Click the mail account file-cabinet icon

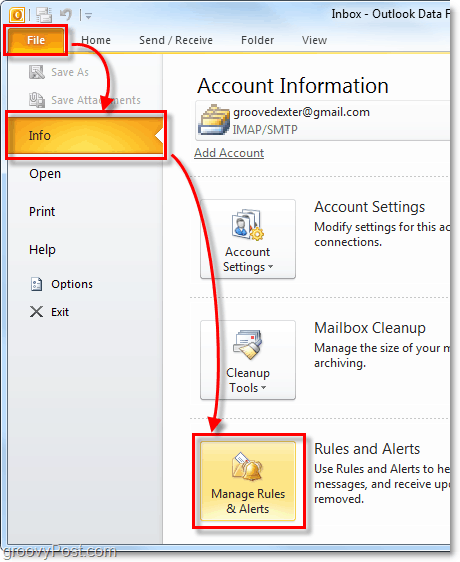click(214, 120)
